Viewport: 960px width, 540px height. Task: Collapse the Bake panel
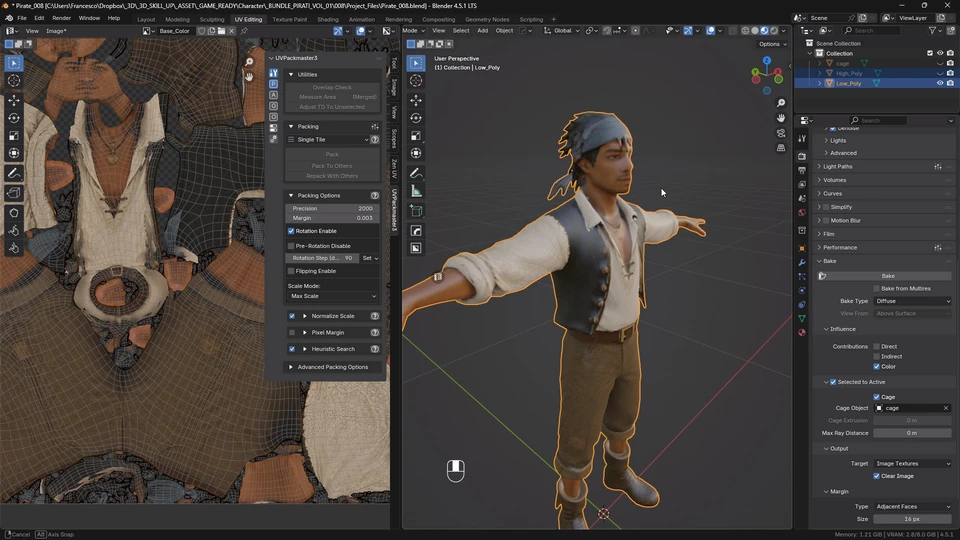(829, 261)
